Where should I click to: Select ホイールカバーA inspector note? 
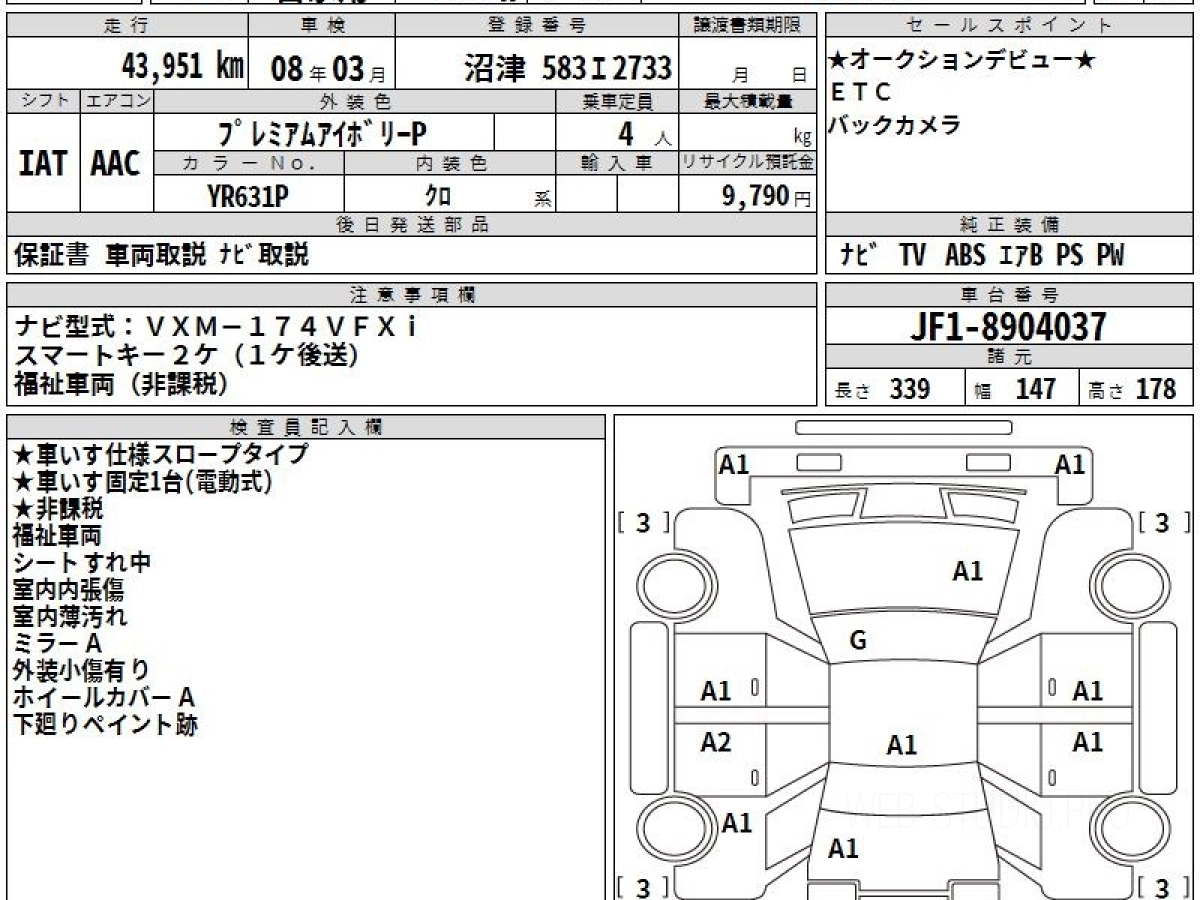104,697
